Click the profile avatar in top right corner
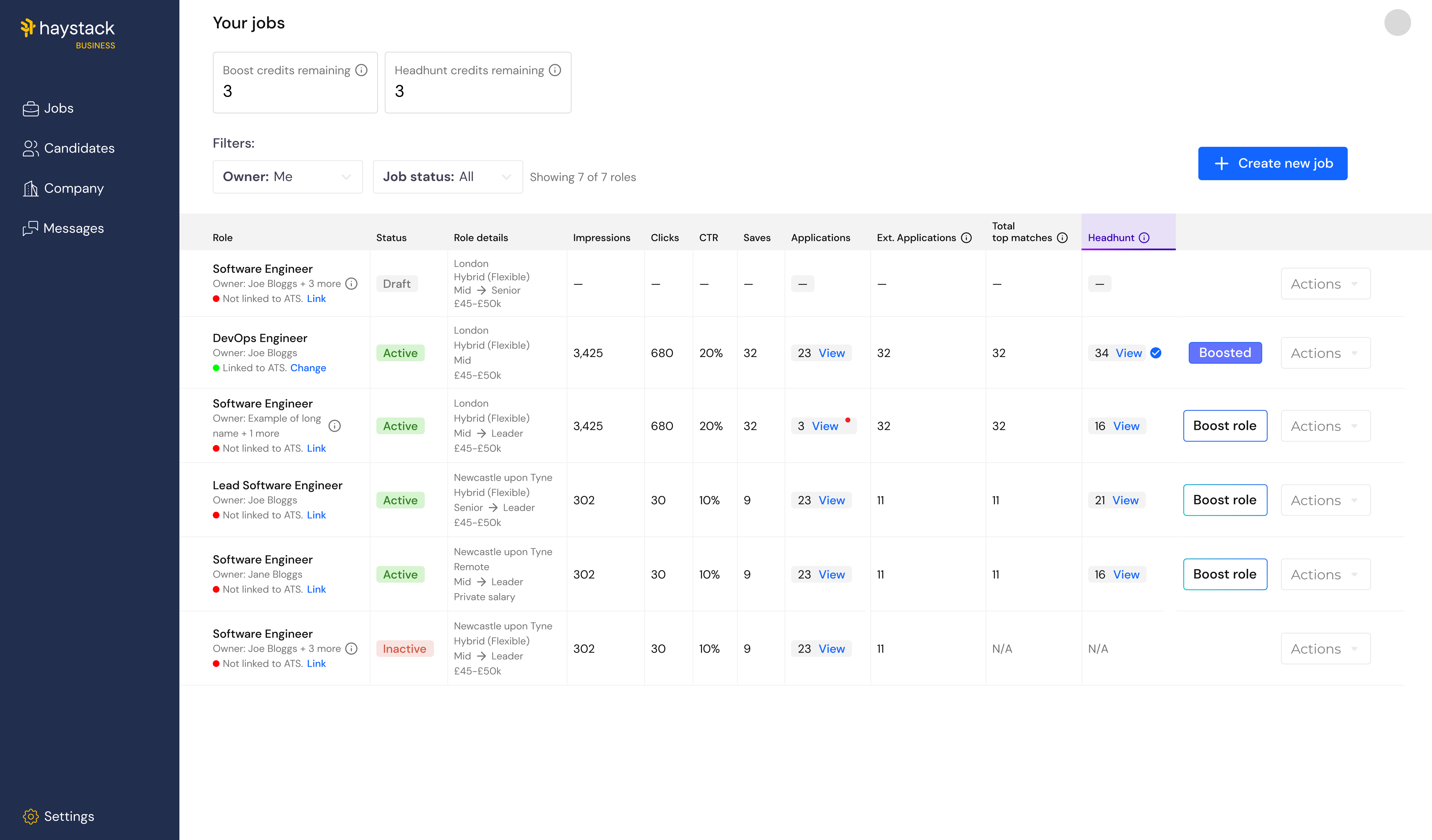Screen dimensions: 1432x840 tap(1398, 23)
